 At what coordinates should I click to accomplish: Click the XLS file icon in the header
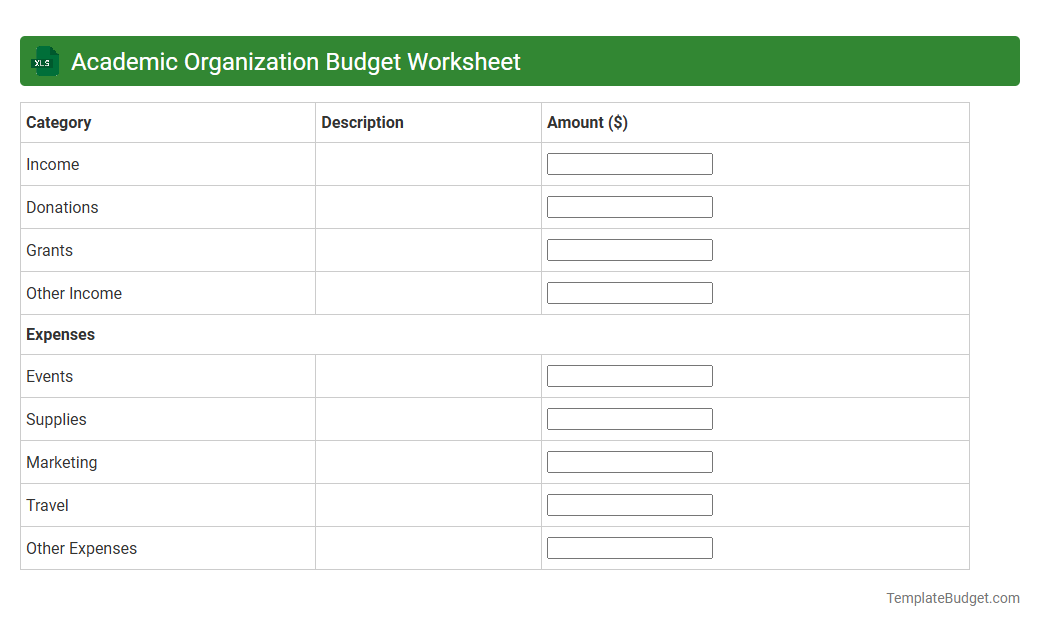point(44,61)
